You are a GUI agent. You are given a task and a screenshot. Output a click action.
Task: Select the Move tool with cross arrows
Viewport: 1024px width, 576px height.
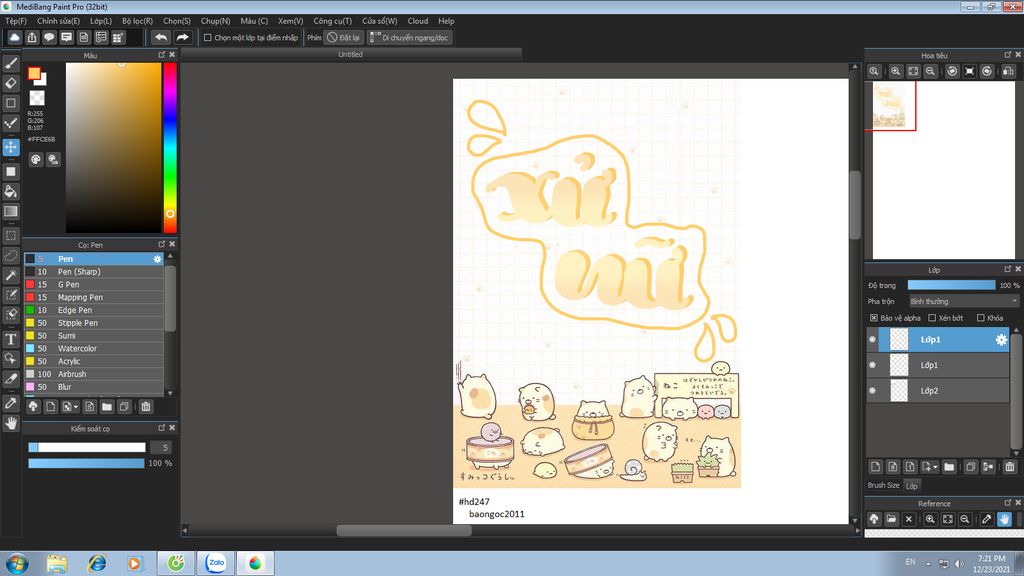pyautogui.click(x=10, y=147)
